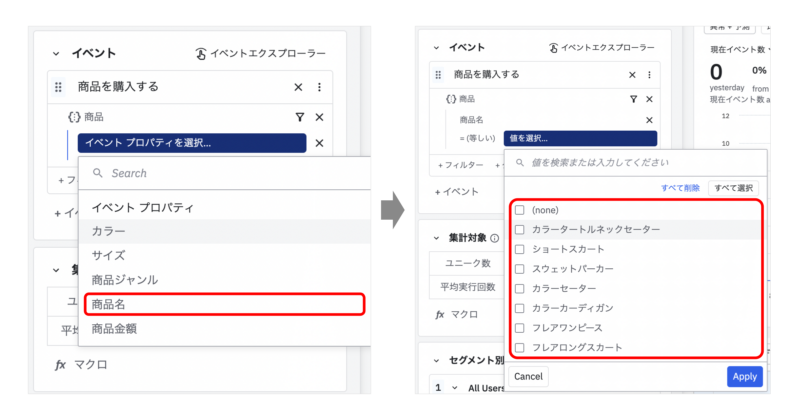Check the ショートスカート option
Viewport: 800px width, 420px height.
click(519, 249)
